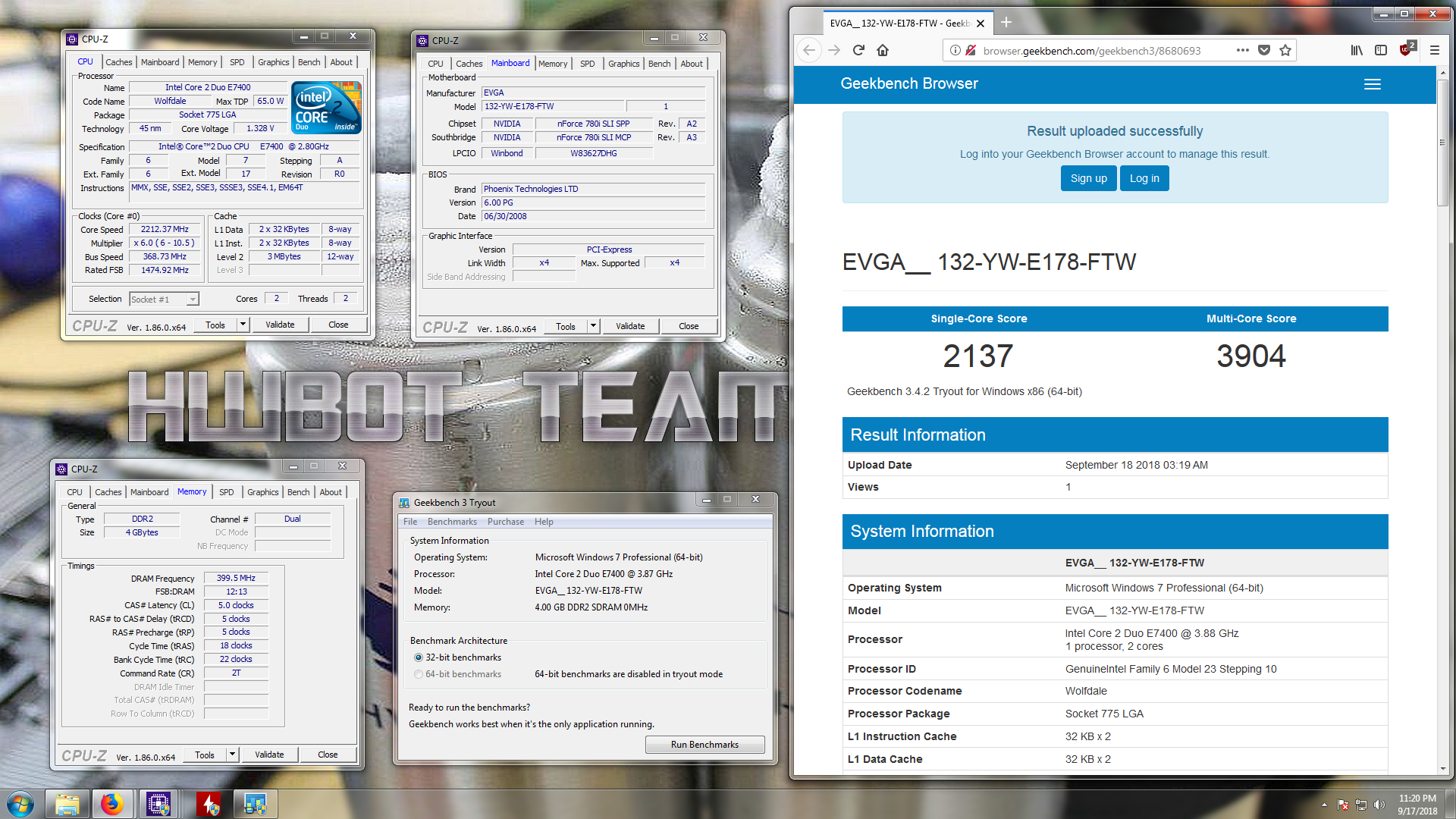This screenshot has height=819, width=1456.
Task: Expand Tools dropdown arrow in CPU window
Action: [x=243, y=325]
